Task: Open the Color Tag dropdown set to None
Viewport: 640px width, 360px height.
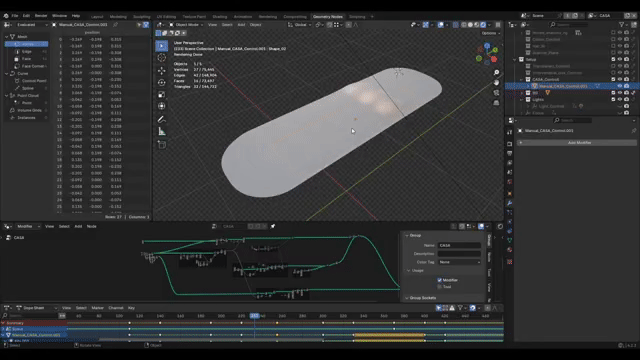Action: 459,262
